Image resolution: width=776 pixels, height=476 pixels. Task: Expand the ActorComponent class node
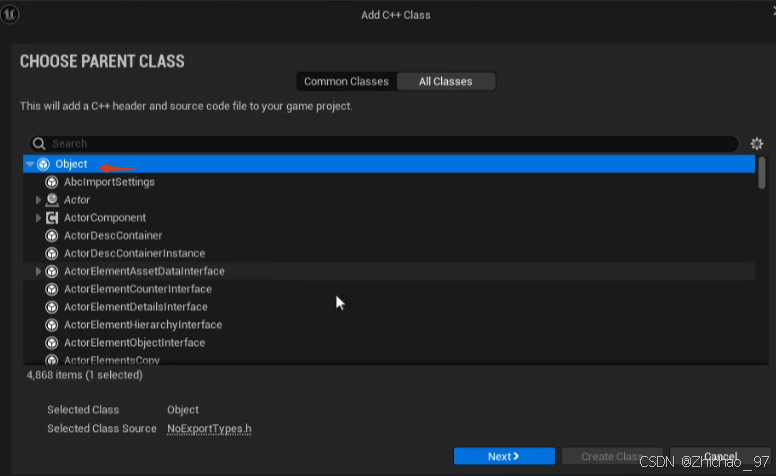[x=39, y=218]
